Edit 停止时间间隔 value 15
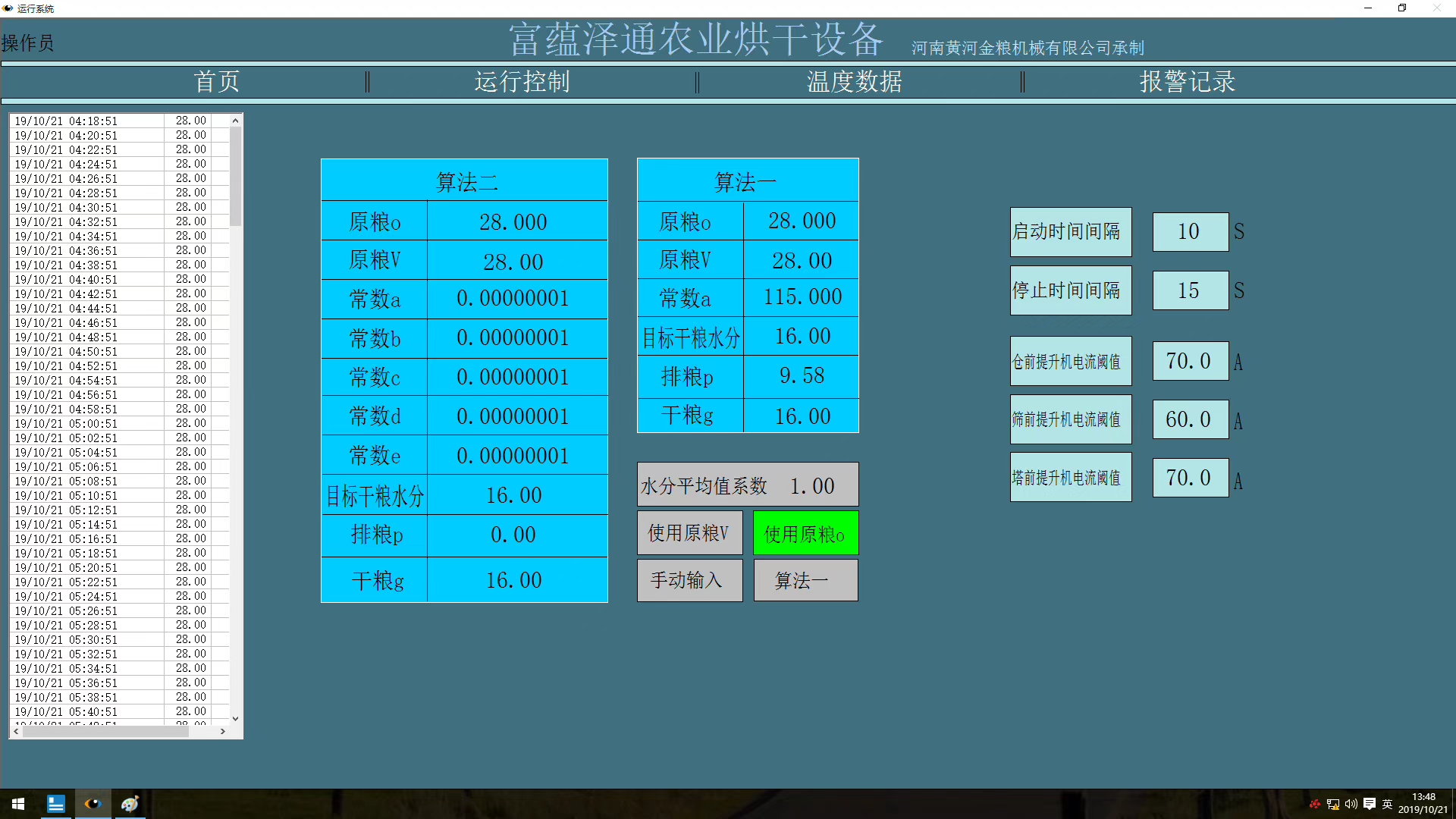Image resolution: width=1456 pixels, height=819 pixels. (1190, 290)
